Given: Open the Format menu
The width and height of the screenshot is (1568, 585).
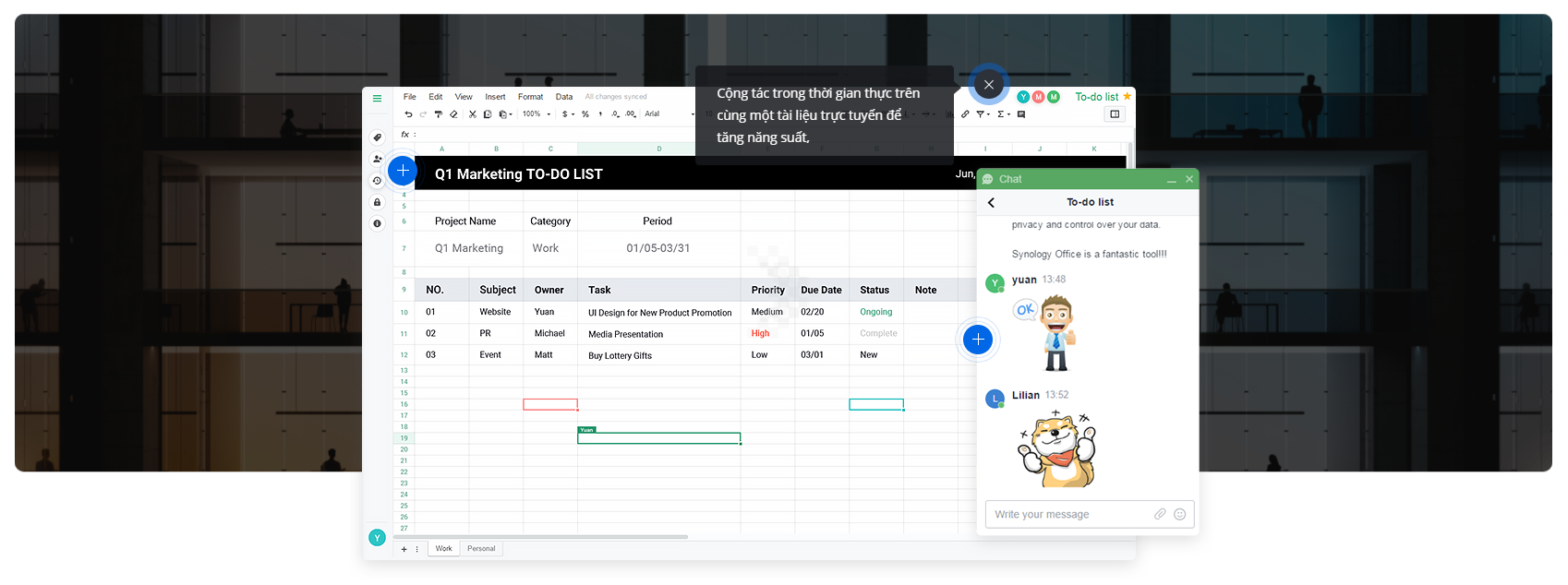Looking at the screenshot, I should click(530, 97).
